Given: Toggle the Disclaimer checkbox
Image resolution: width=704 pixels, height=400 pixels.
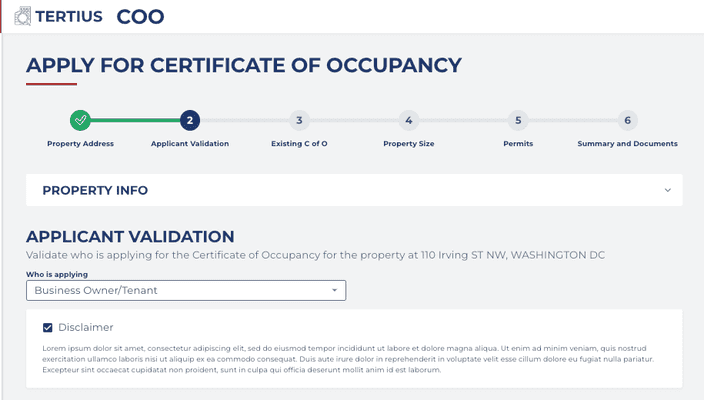Looking at the screenshot, I should [x=47, y=327].
